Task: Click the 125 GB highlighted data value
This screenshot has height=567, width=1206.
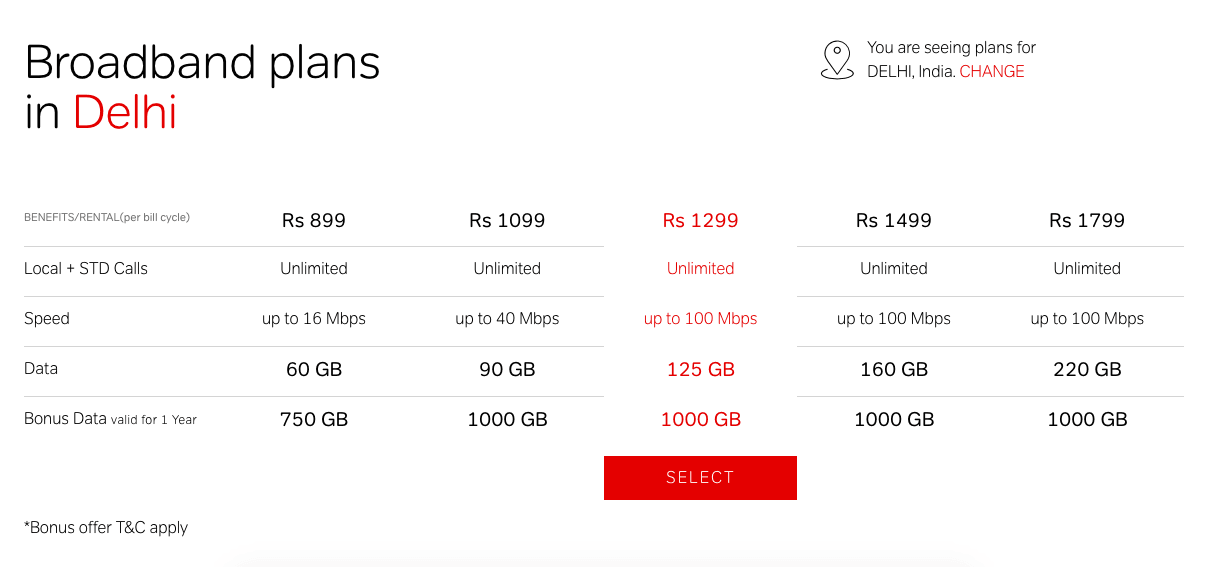Action: pos(700,370)
